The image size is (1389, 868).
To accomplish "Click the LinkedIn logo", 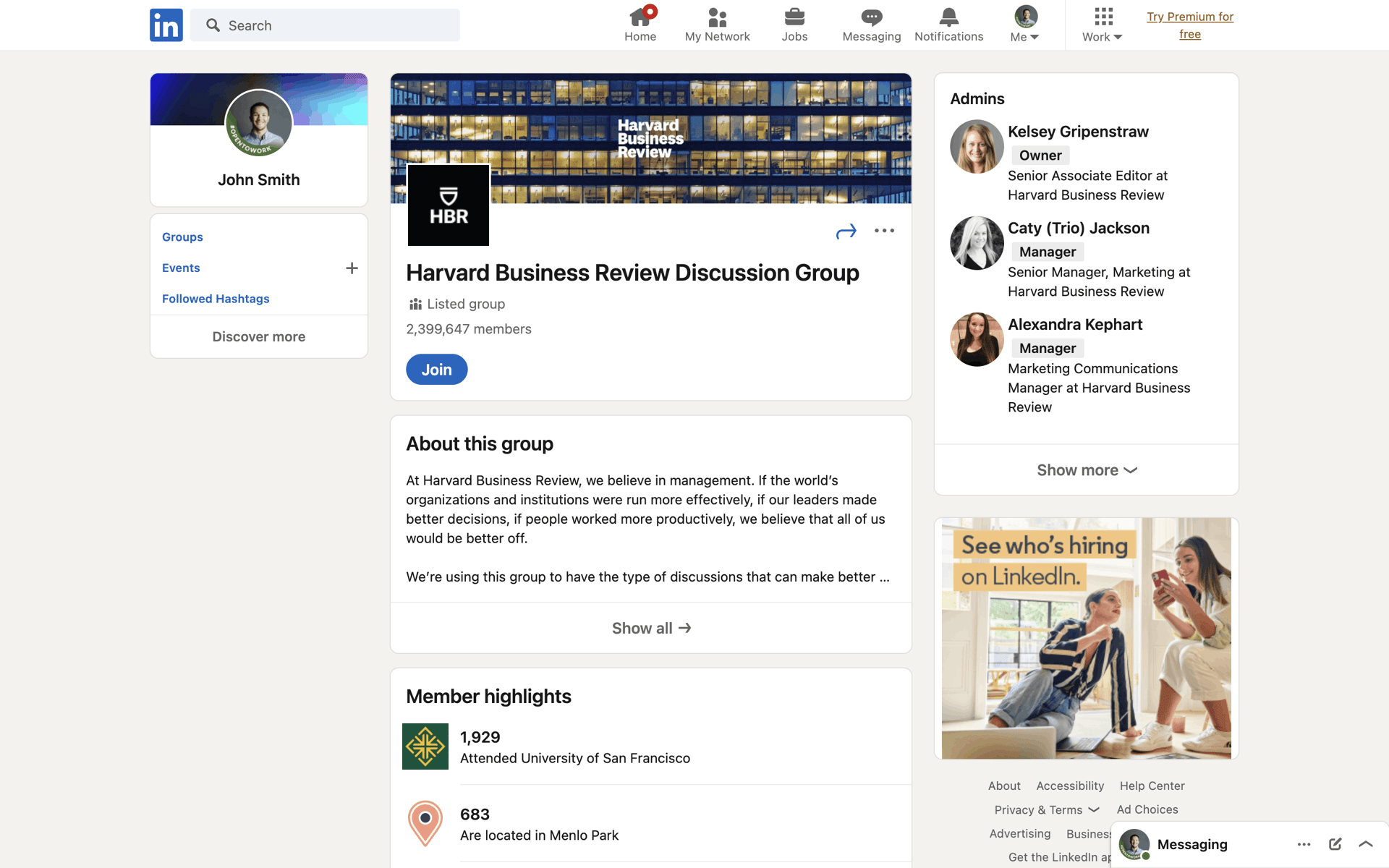I will (166, 25).
